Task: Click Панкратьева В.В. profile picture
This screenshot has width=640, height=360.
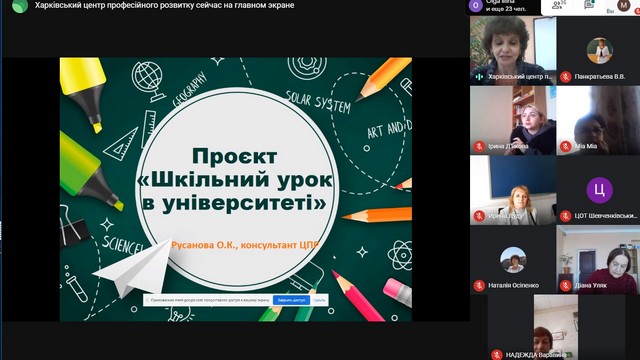Action: click(x=599, y=51)
